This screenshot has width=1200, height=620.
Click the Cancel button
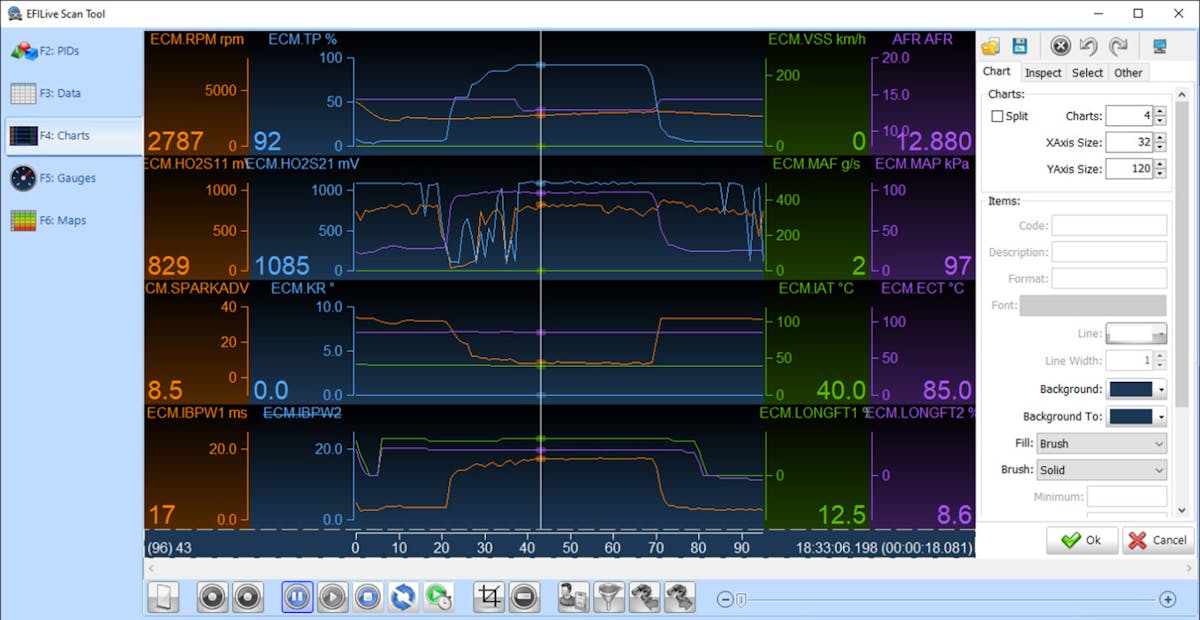click(x=1158, y=540)
